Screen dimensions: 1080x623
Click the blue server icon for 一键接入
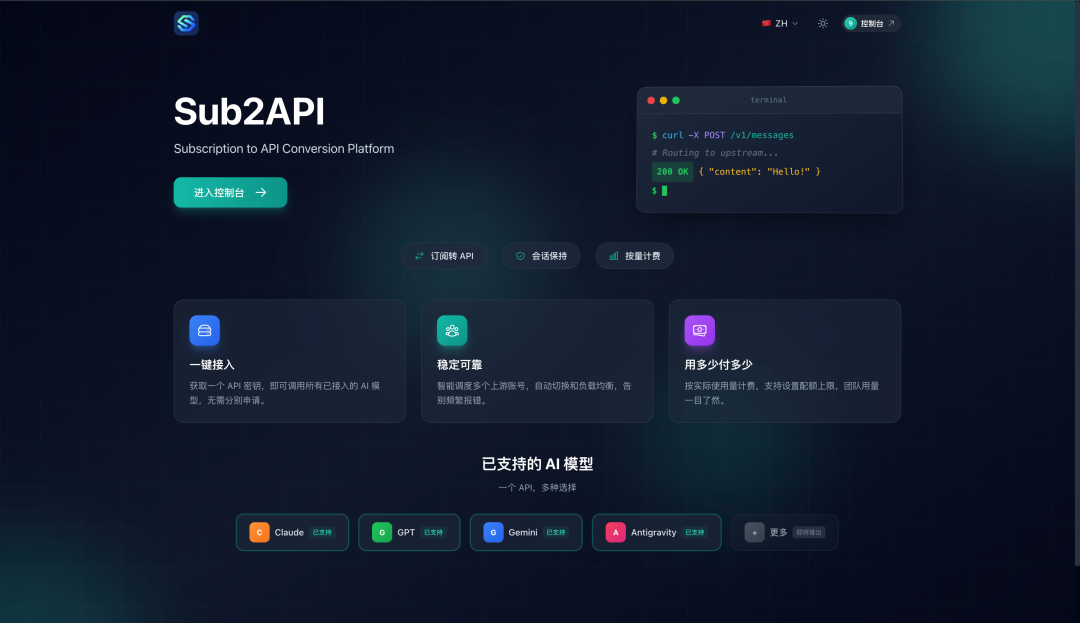click(205, 330)
